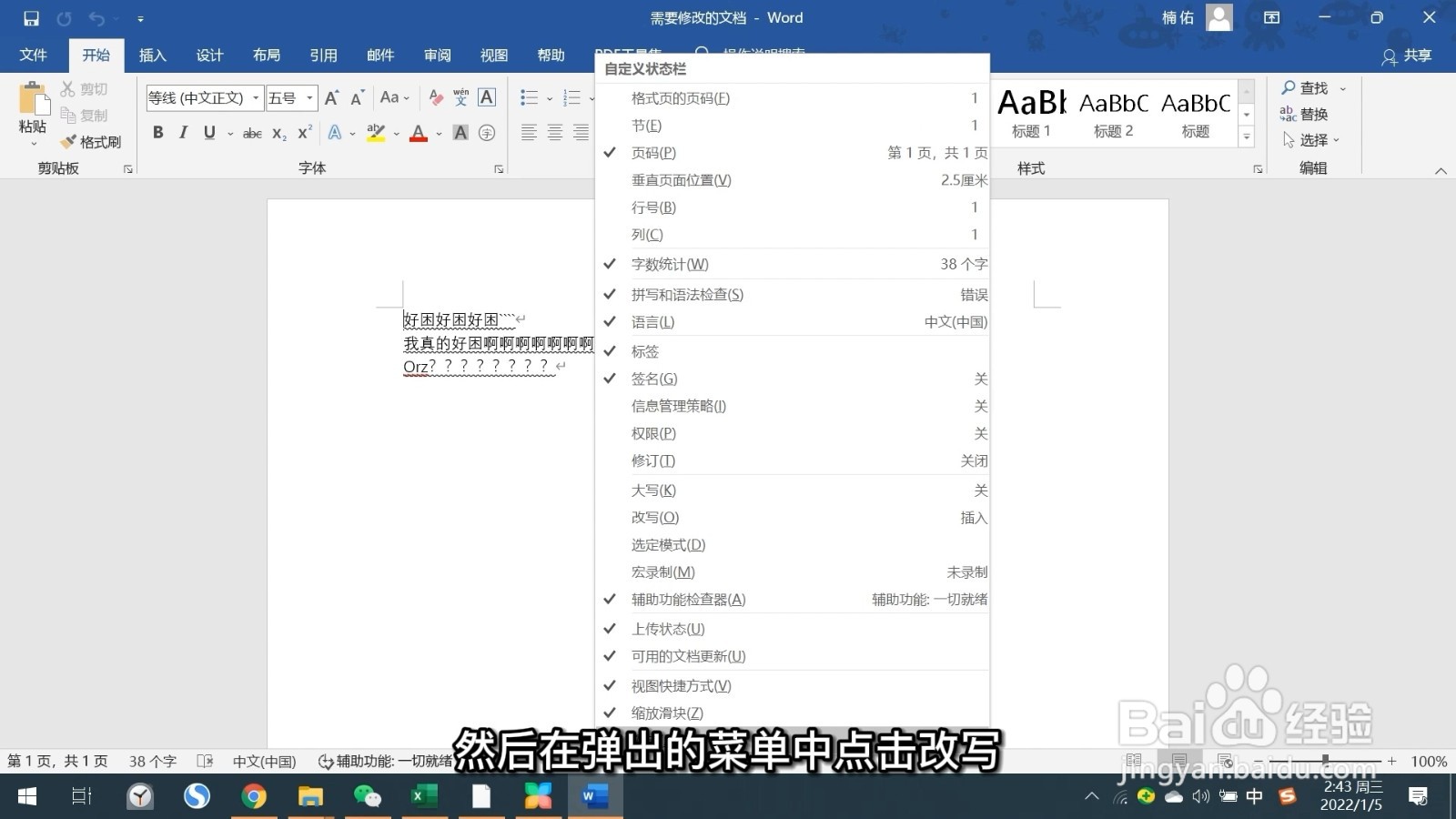Open Excel from taskbar
This screenshot has width=1456, height=819.
[x=424, y=797]
